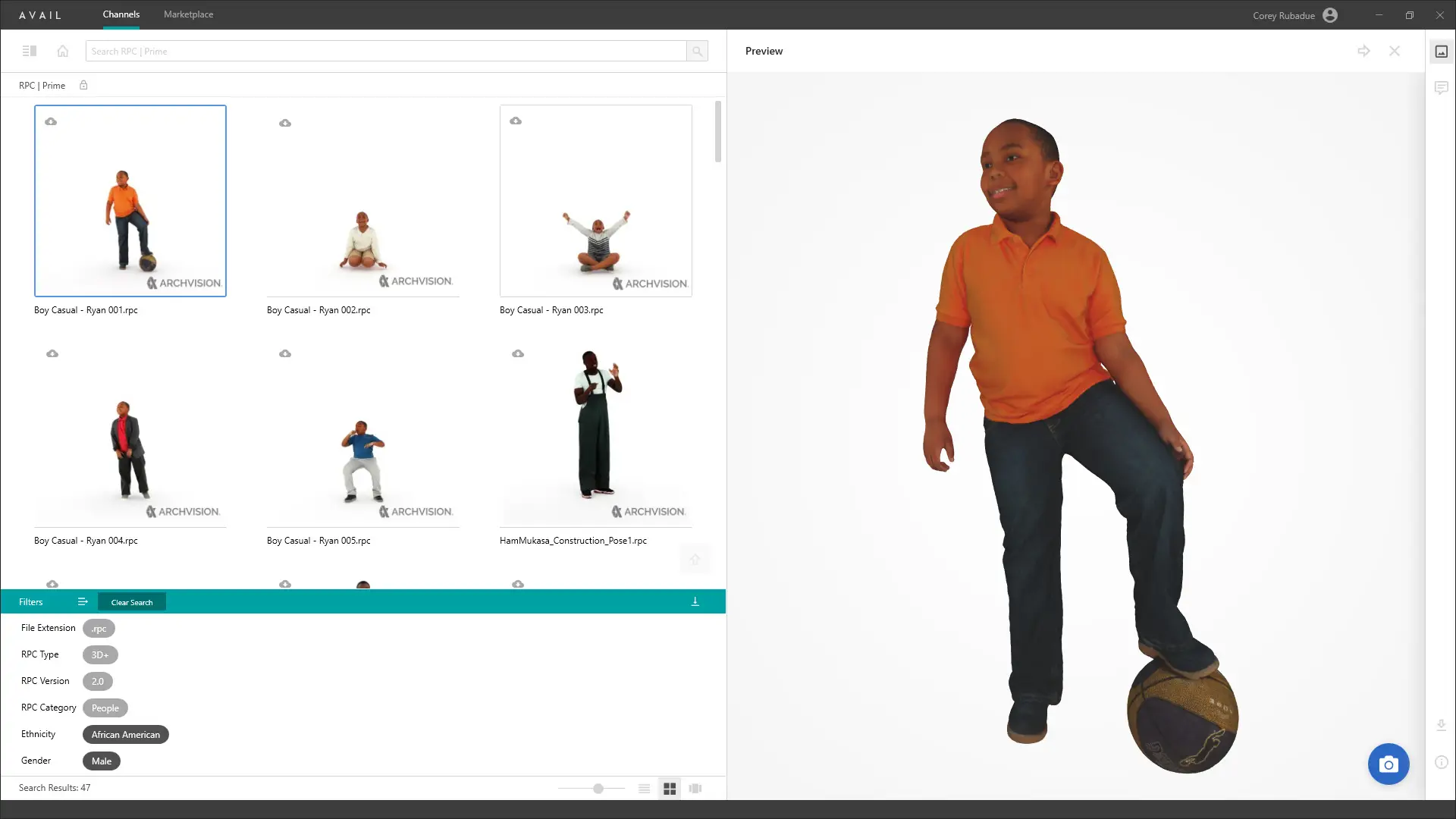Click the home icon beside search
This screenshot has height=819, width=1456.
pos(63,51)
